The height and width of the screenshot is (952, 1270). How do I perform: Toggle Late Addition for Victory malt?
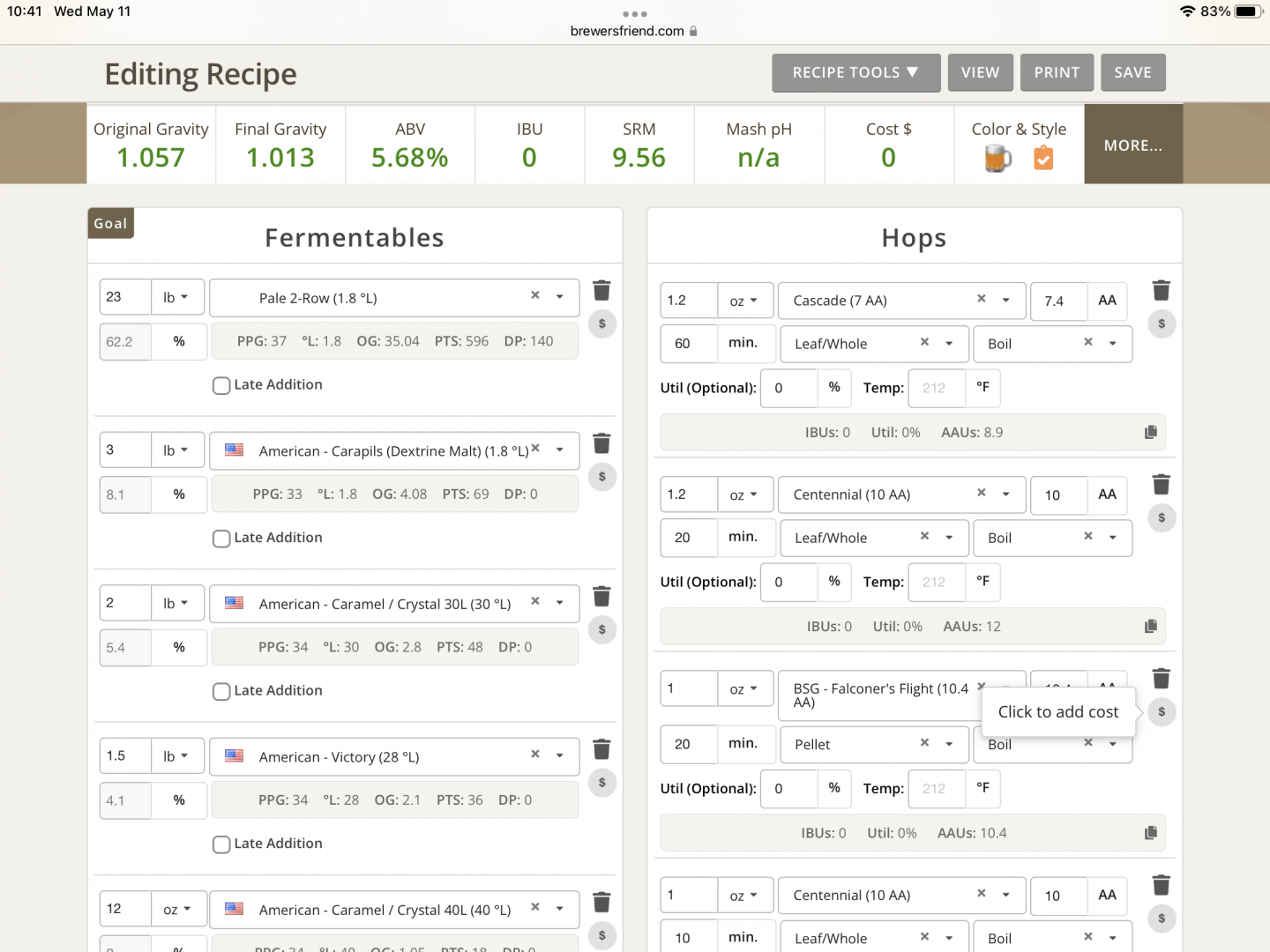[x=221, y=844]
